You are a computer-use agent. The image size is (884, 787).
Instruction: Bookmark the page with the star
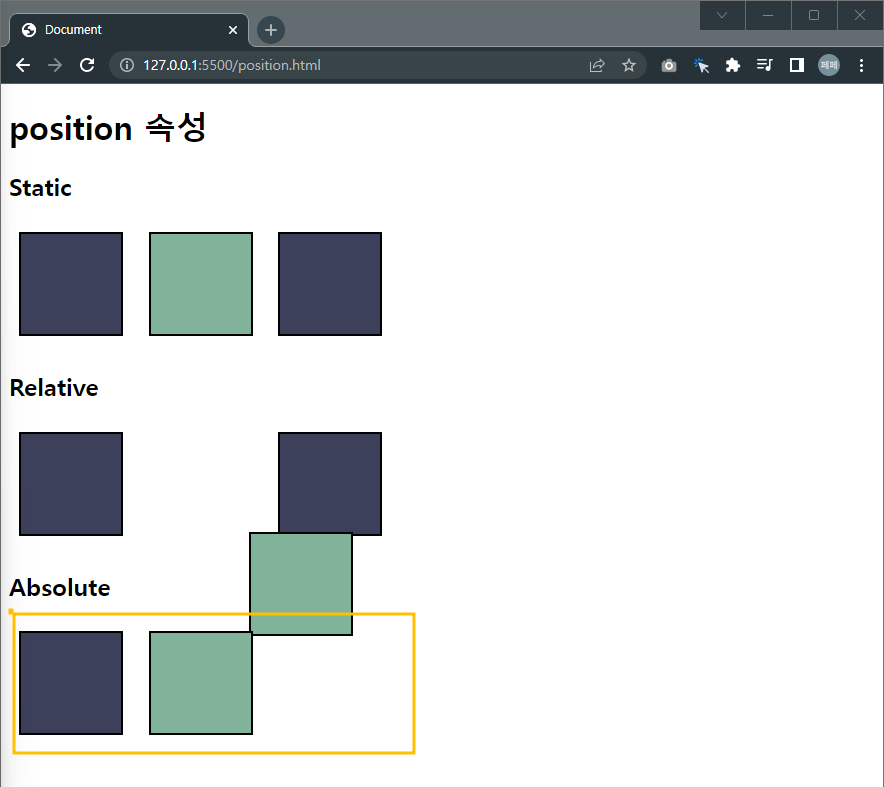pyautogui.click(x=629, y=65)
